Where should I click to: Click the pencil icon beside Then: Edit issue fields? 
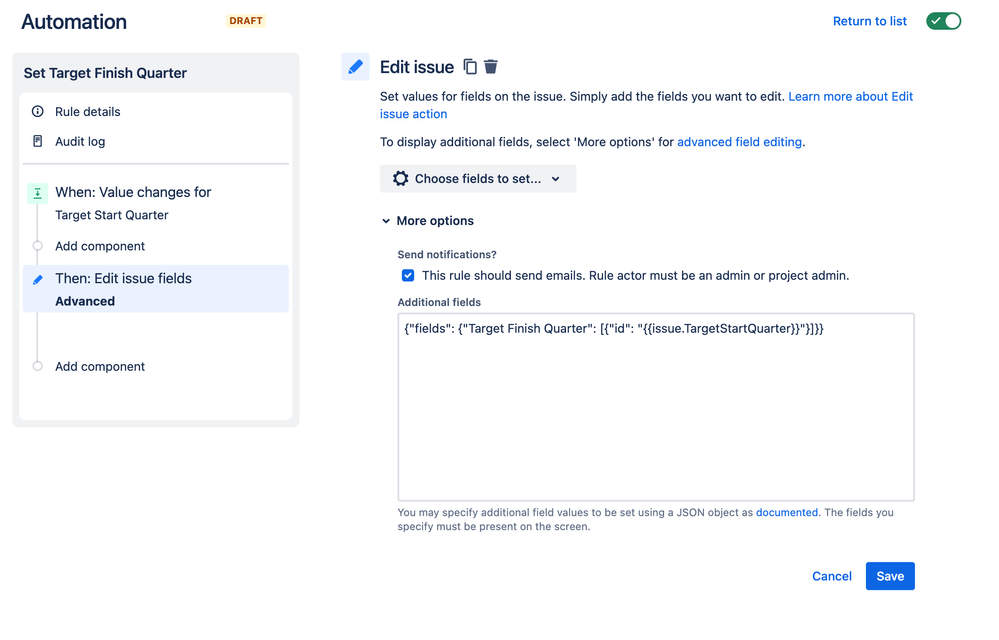click(38, 280)
